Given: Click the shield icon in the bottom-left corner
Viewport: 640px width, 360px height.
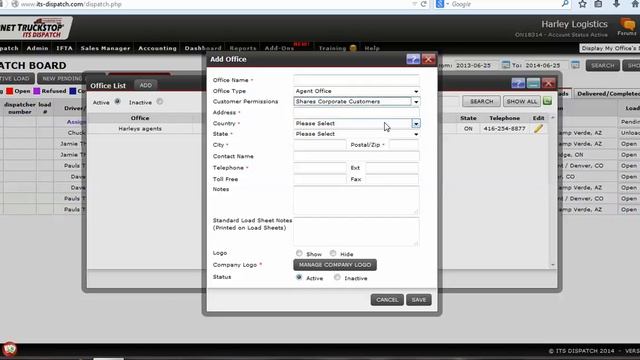Looking at the screenshot, I should 9,349.
